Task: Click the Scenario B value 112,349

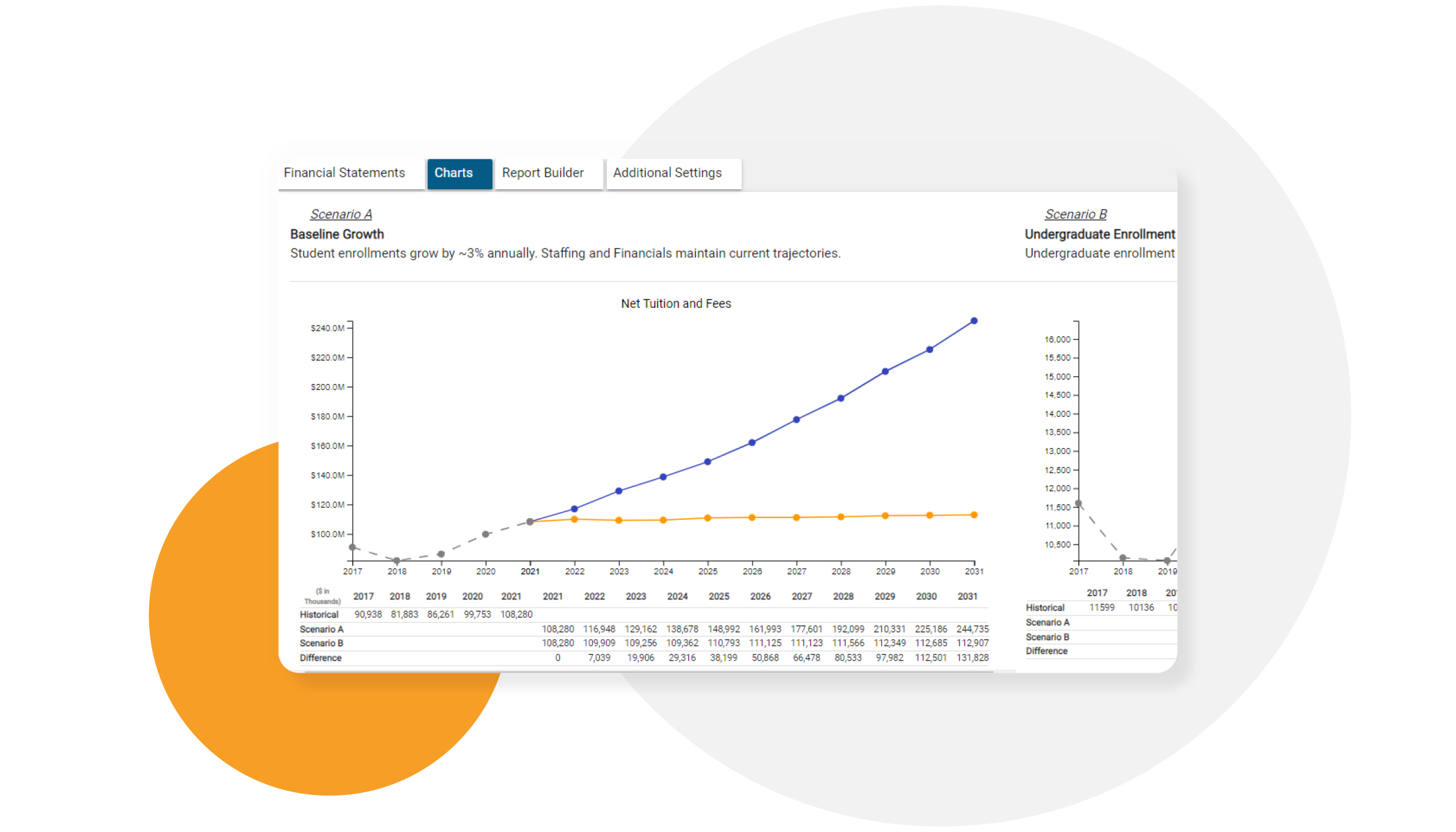Action: [x=889, y=643]
